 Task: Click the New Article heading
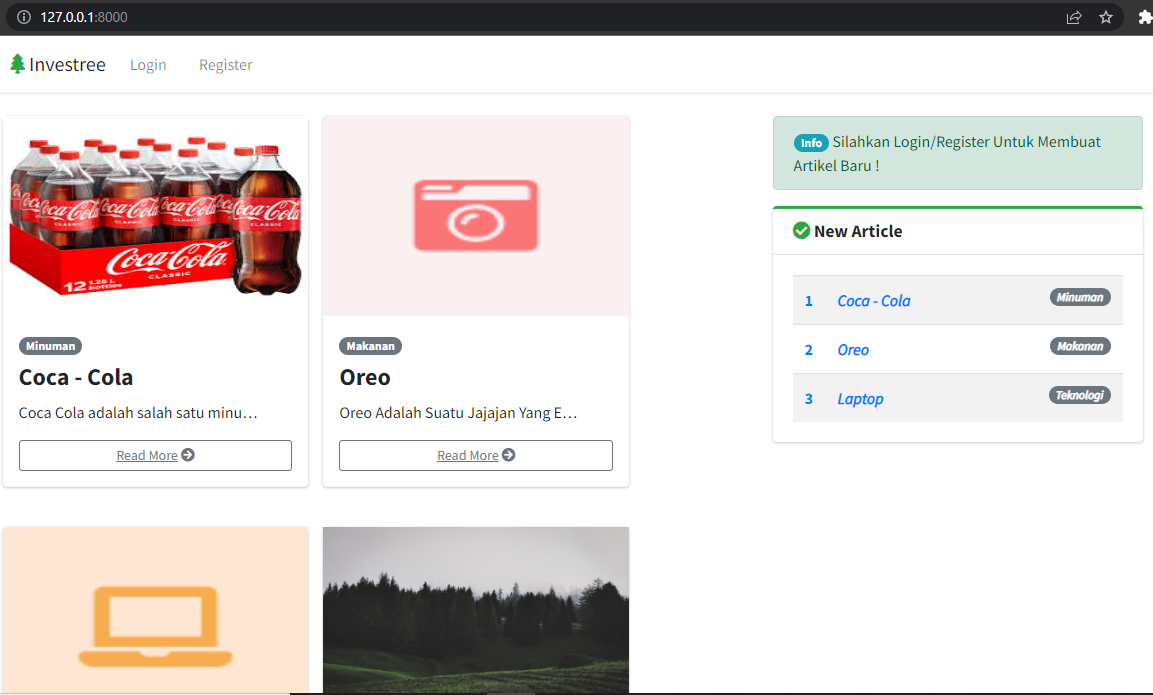click(x=858, y=231)
